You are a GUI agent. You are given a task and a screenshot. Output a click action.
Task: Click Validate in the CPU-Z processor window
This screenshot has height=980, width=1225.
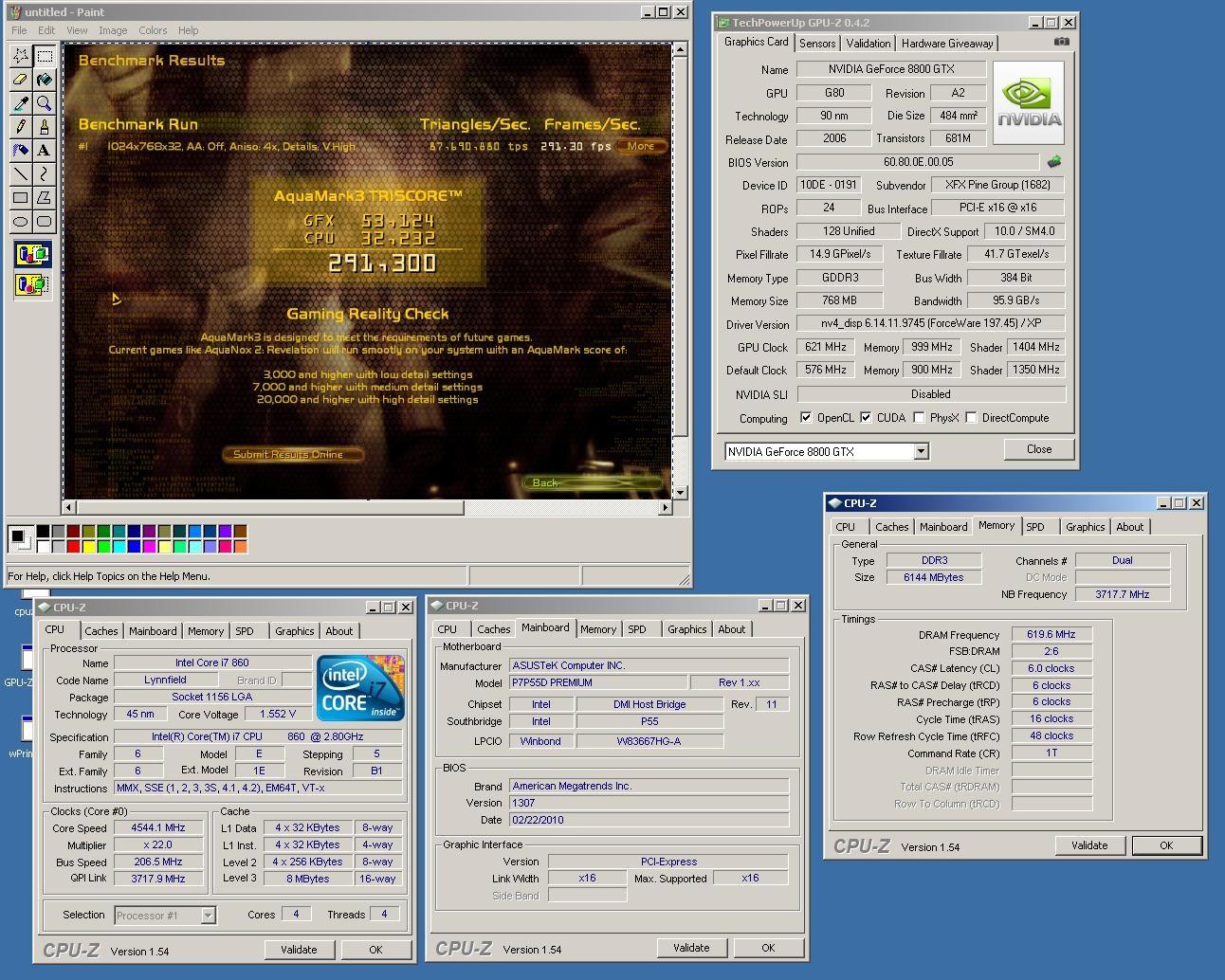click(x=299, y=949)
